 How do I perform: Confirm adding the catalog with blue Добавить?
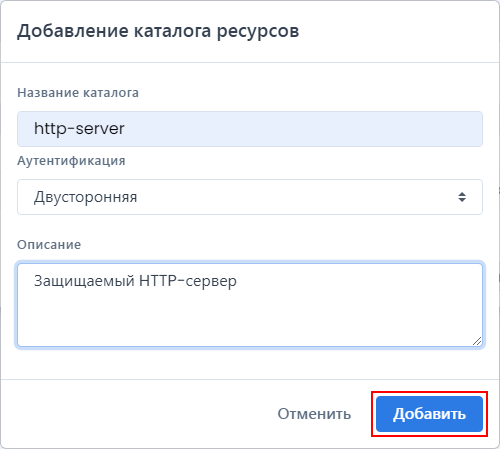click(x=429, y=414)
